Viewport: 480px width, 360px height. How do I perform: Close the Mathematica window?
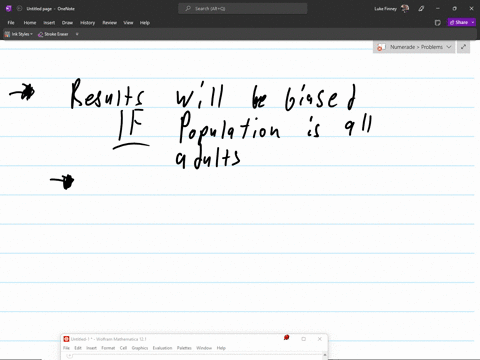point(320,339)
